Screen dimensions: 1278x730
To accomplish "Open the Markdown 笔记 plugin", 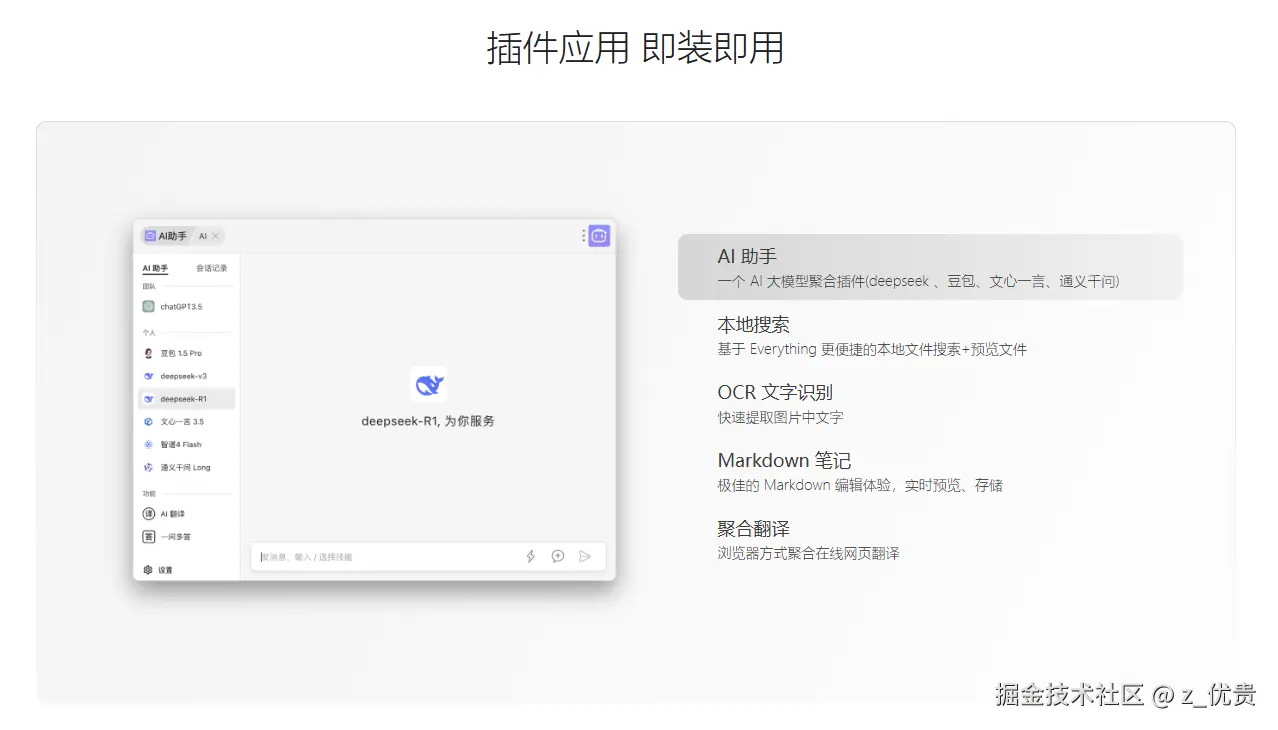I will point(784,460).
